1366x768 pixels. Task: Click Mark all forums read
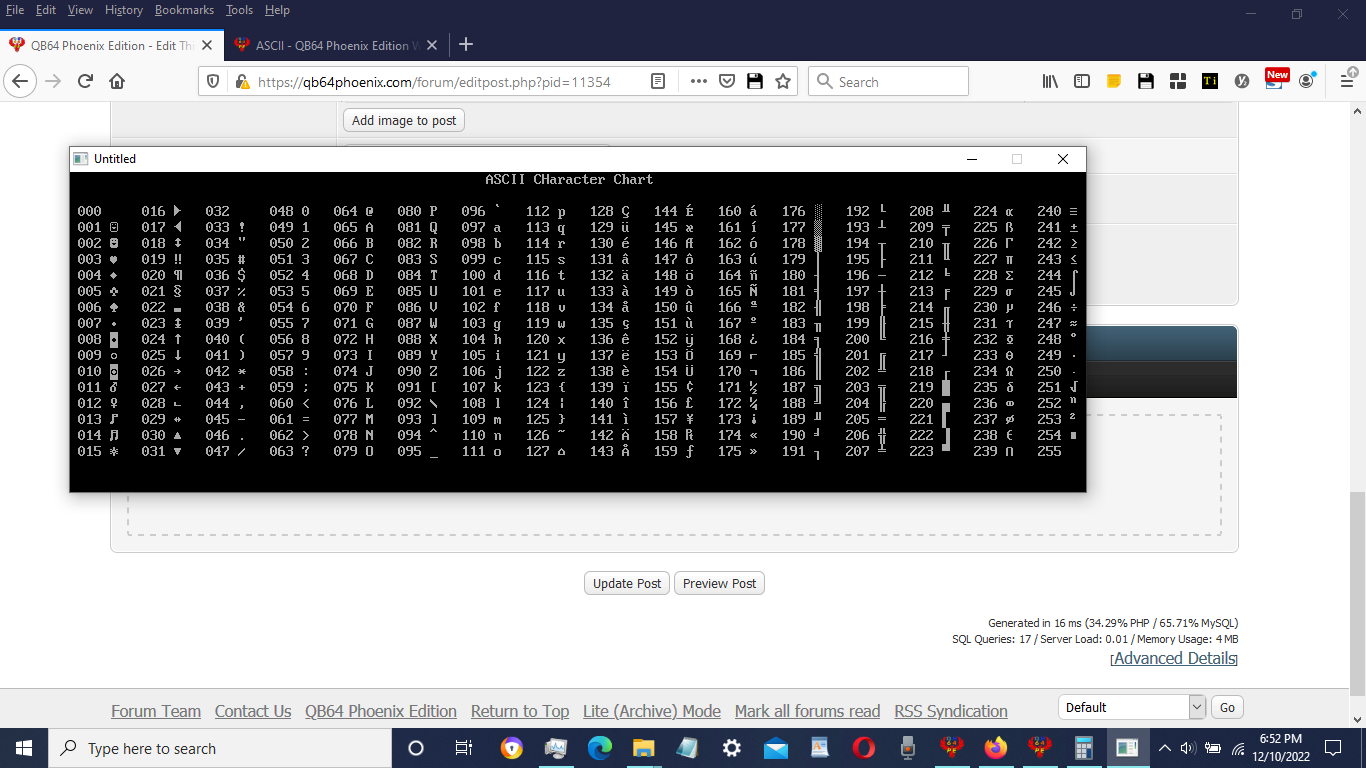(x=807, y=711)
